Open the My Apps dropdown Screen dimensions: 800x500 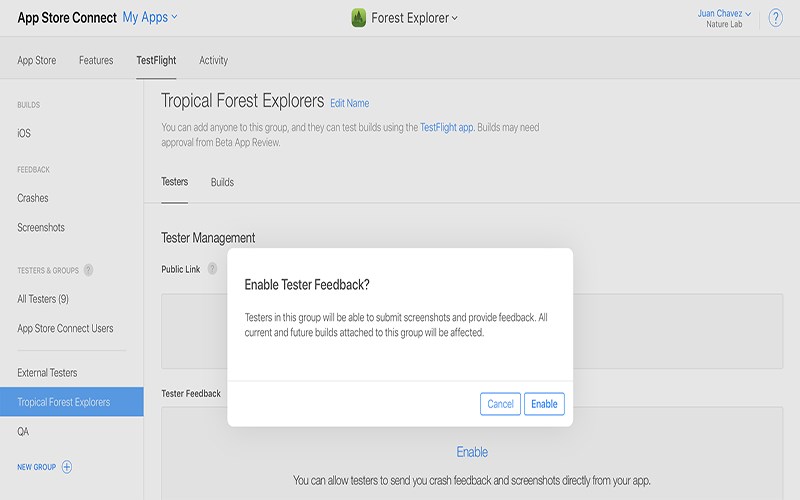tap(150, 17)
